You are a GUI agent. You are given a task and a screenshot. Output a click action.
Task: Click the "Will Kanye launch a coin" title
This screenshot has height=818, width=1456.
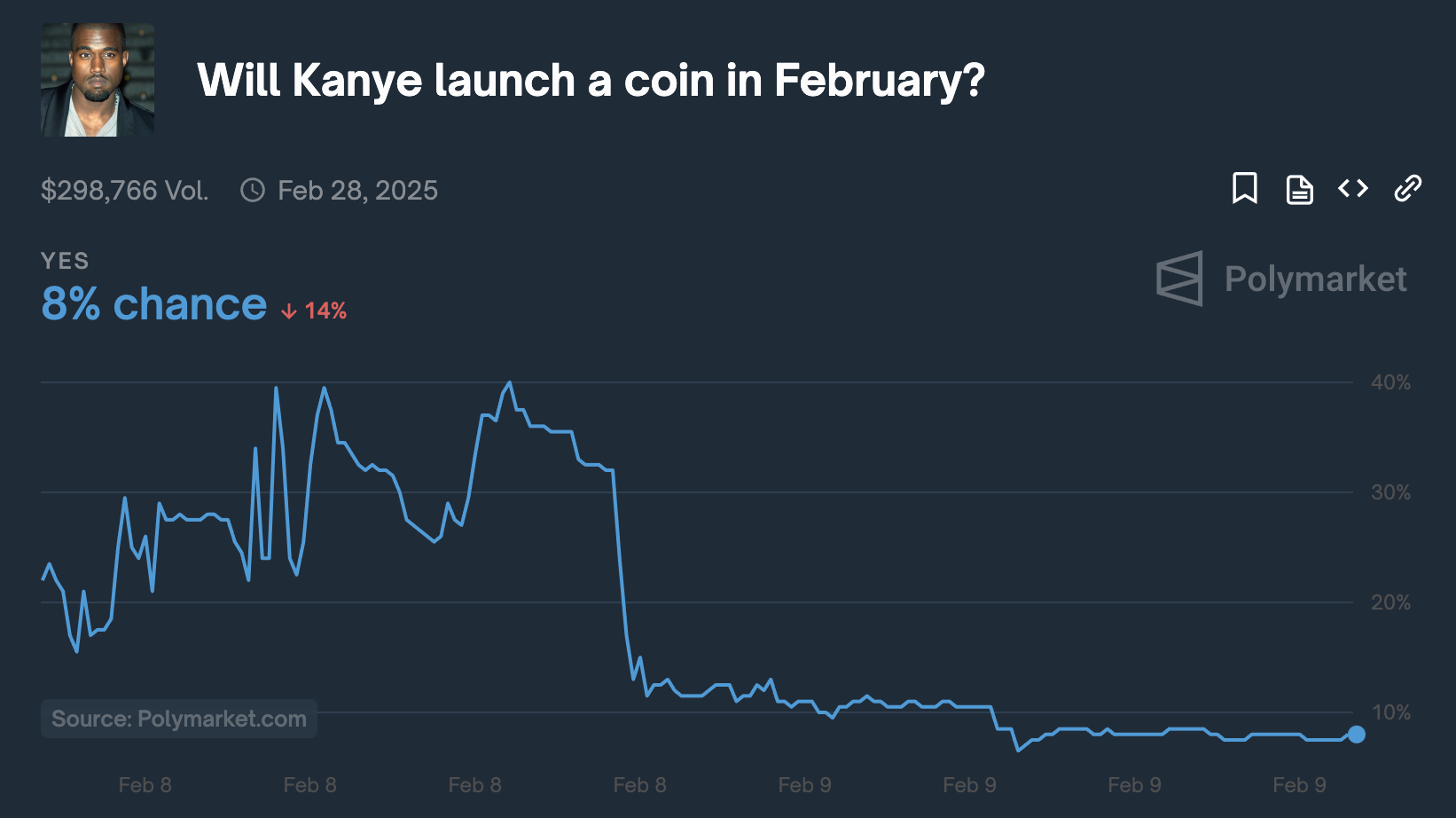click(591, 81)
